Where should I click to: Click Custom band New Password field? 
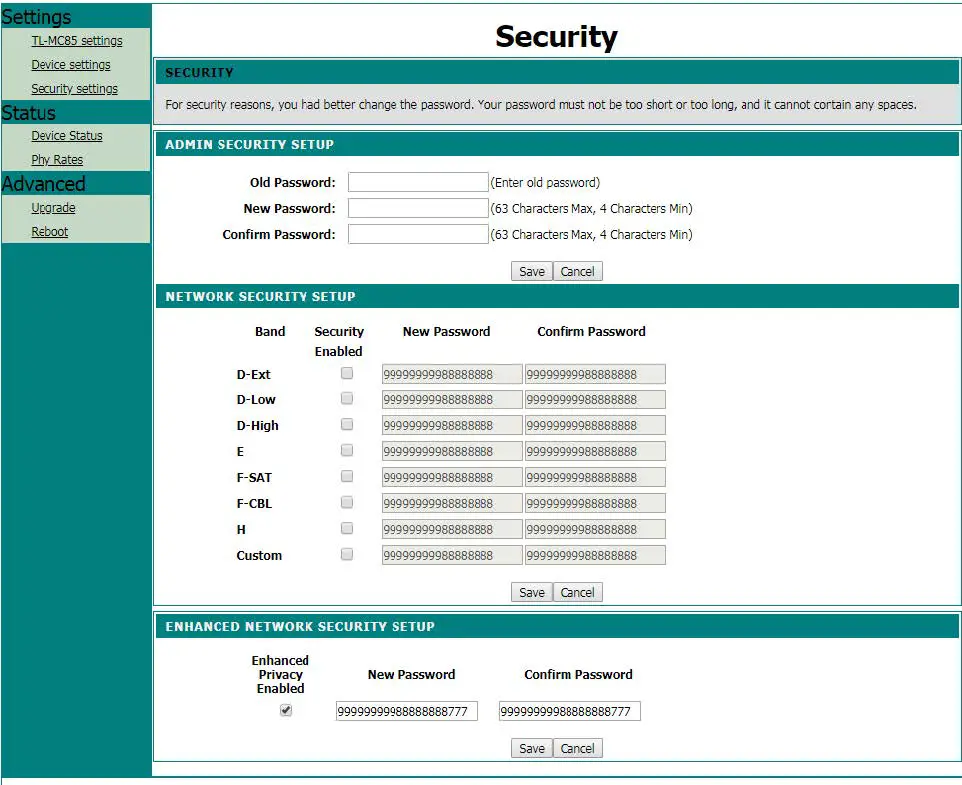click(452, 555)
